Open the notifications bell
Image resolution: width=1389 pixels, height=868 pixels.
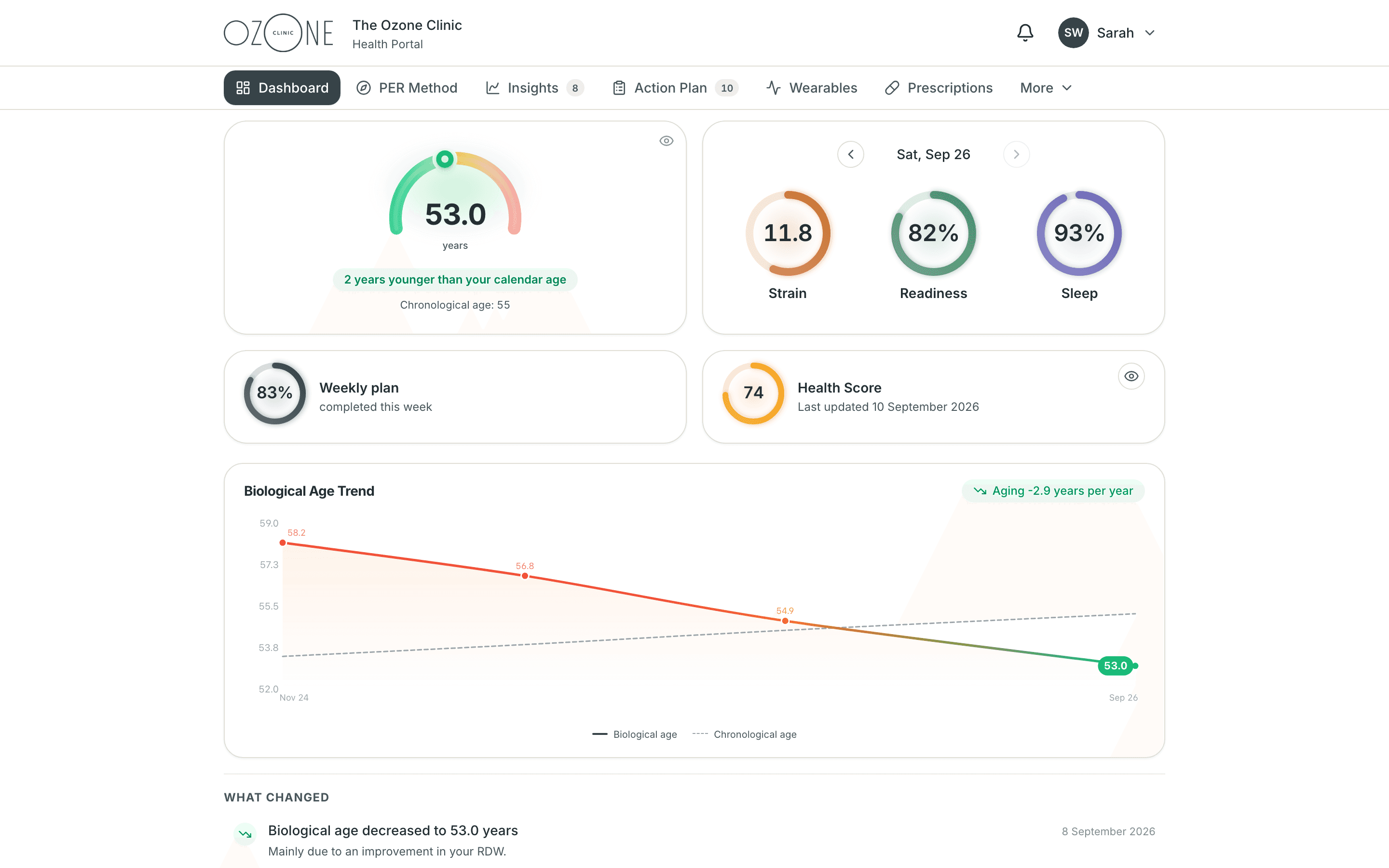[x=1025, y=33]
